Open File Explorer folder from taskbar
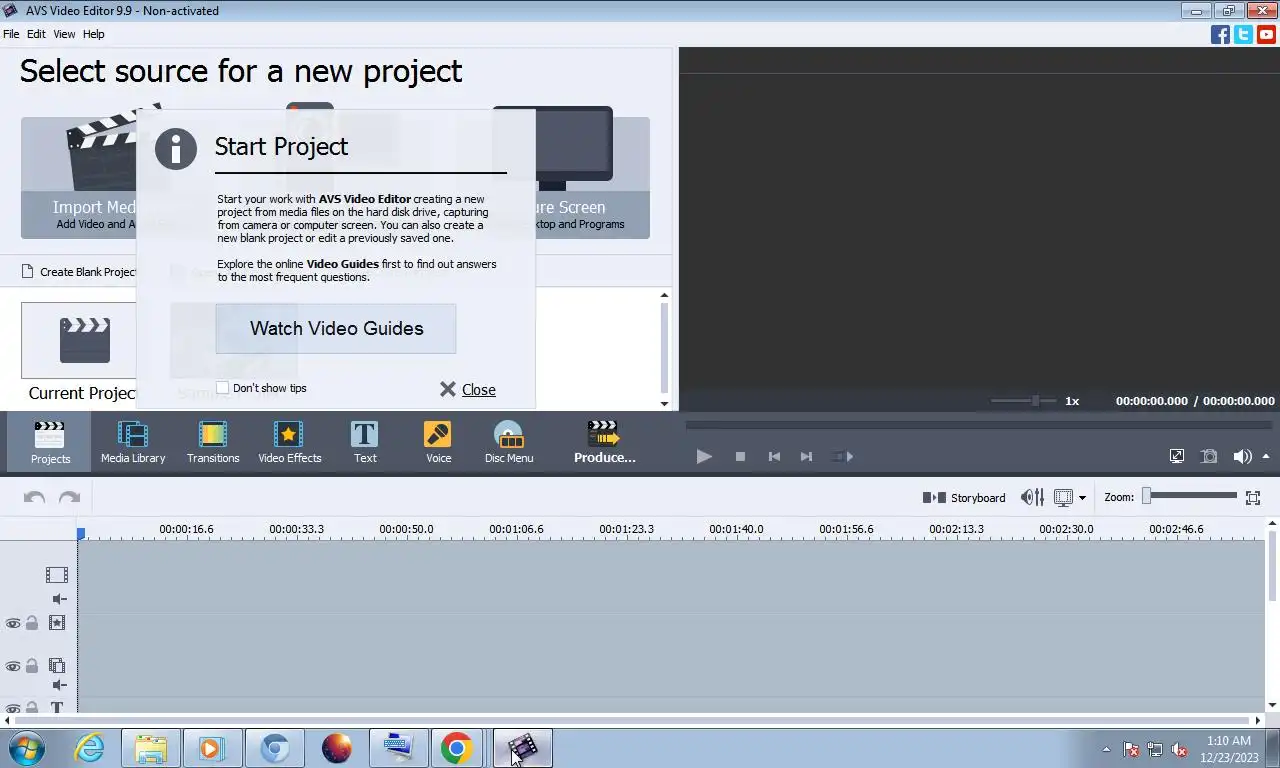This screenshot has height=768, width=1280. [151, 748]
